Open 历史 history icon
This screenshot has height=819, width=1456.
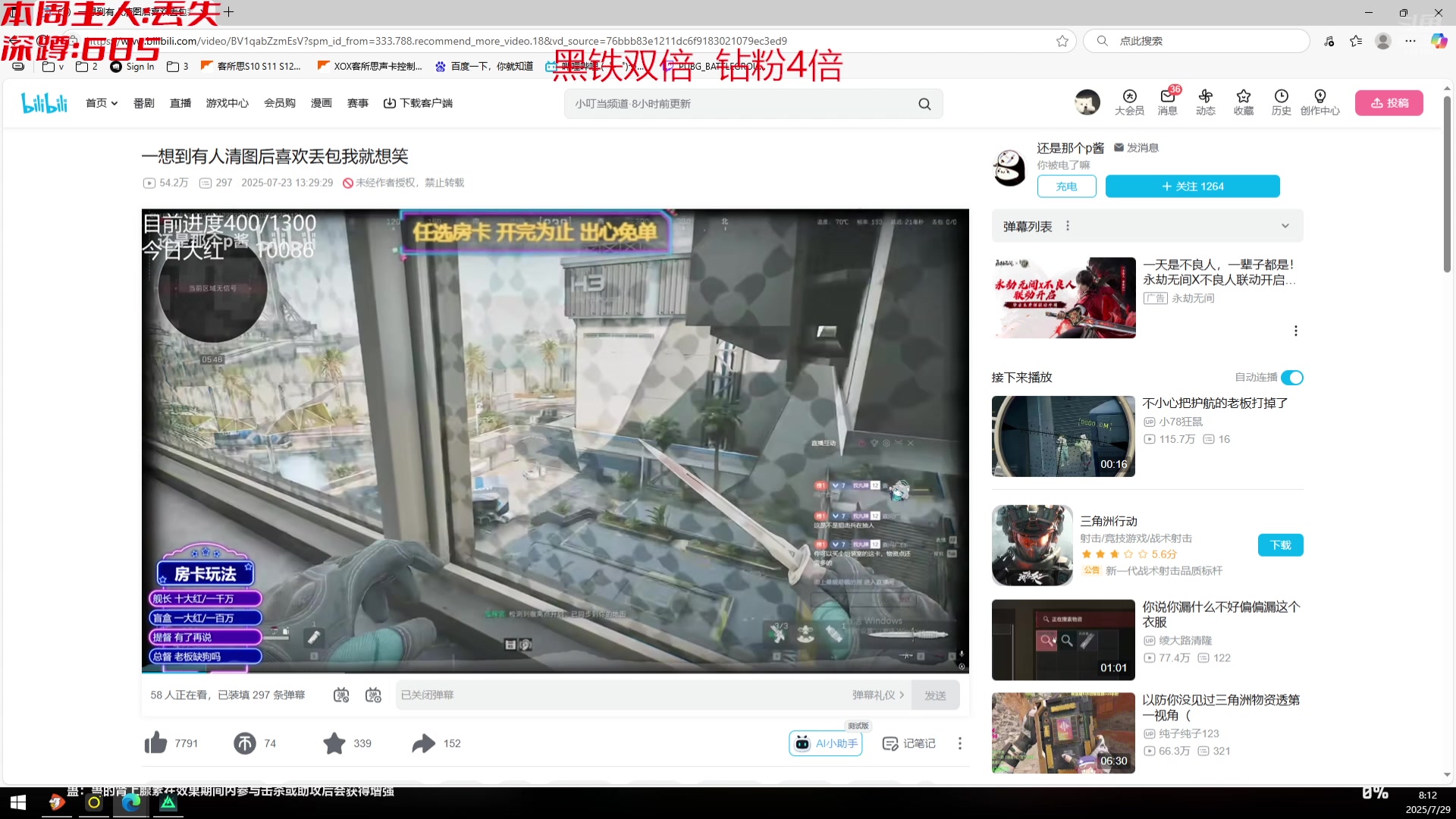coord(1281,102)
